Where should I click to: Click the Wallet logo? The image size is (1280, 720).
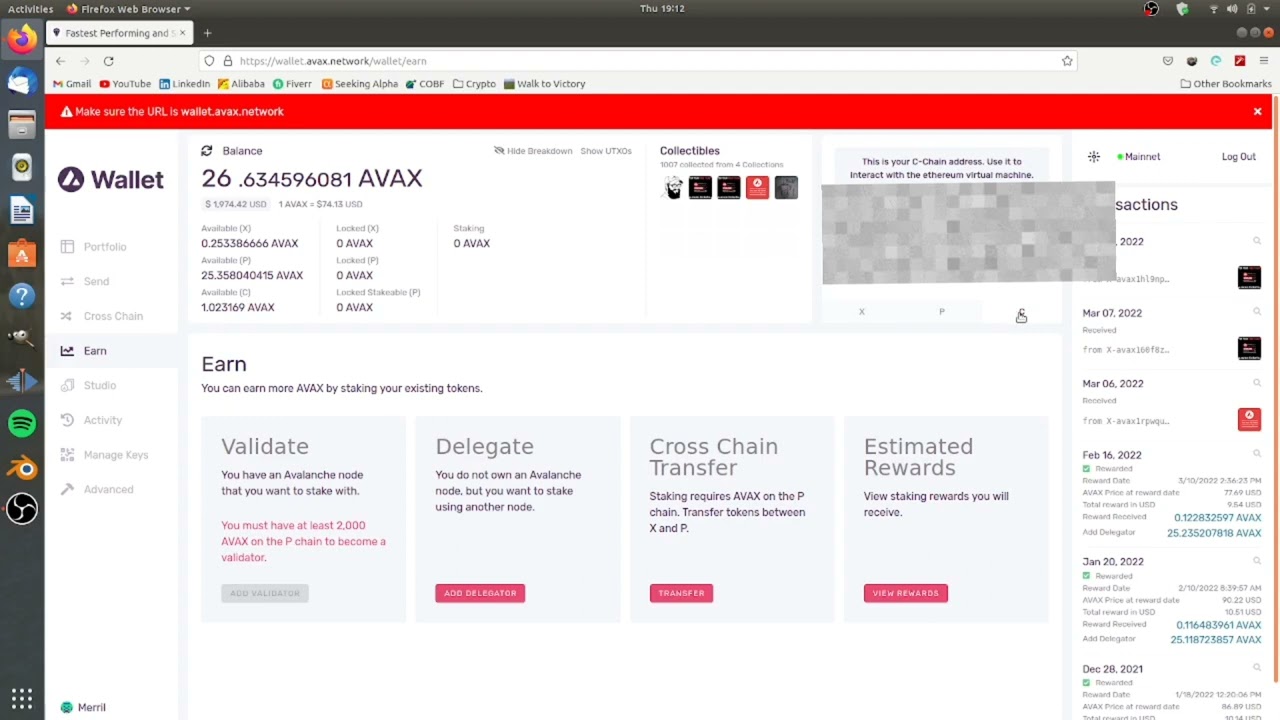(x=110, y=180)
